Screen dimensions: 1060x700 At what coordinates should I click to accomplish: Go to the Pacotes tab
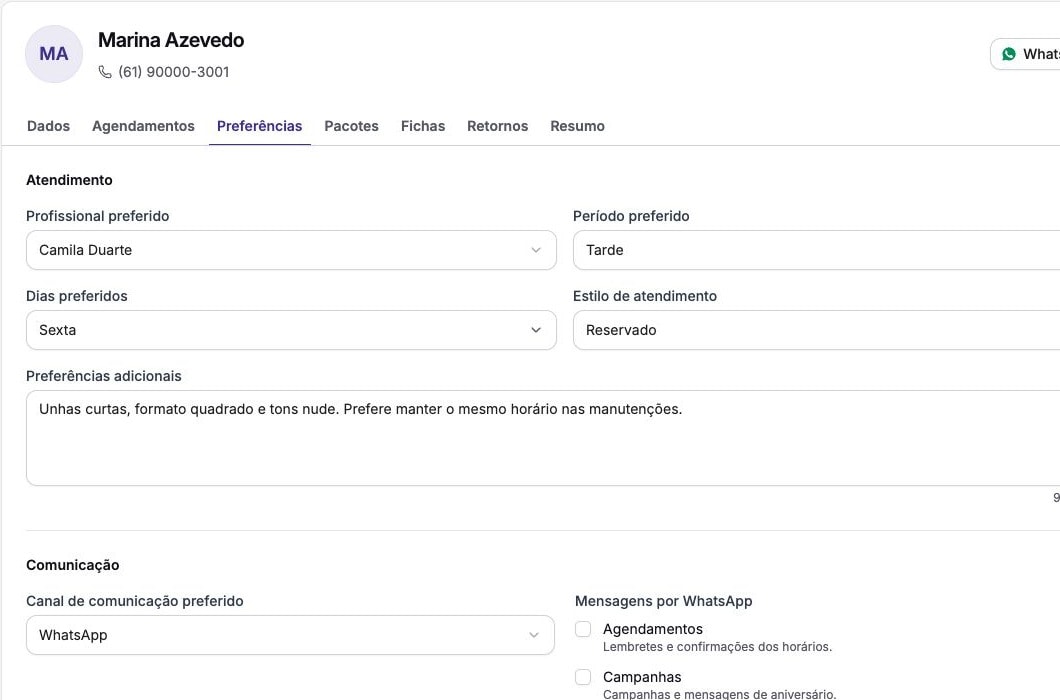pyautogui.click(x=352, y=126)
